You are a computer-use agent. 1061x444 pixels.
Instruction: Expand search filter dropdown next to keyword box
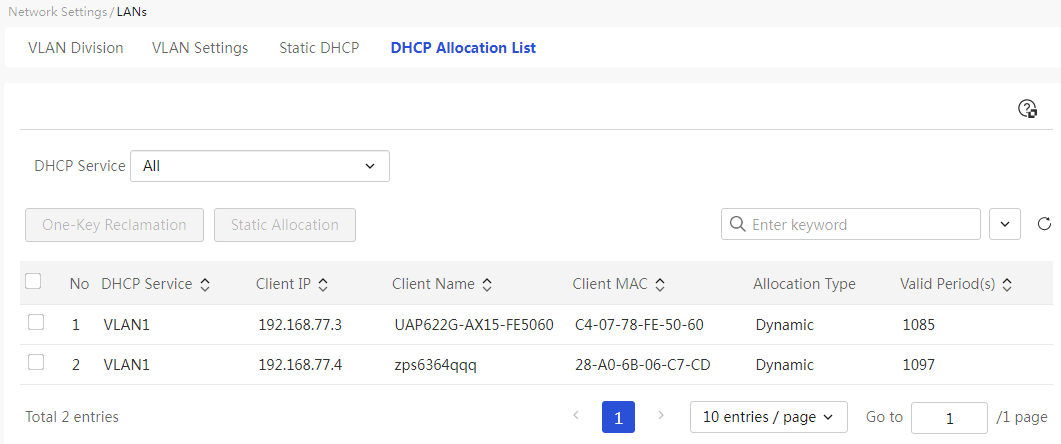1004,224
